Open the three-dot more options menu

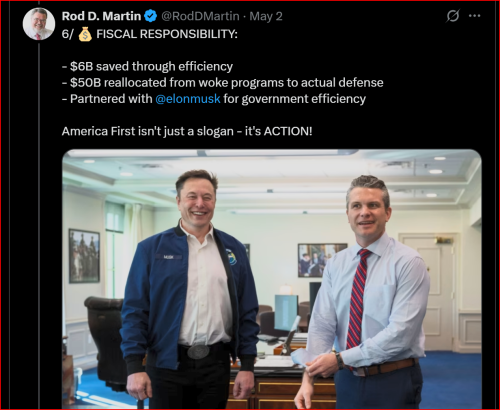[x=474, y=16]
